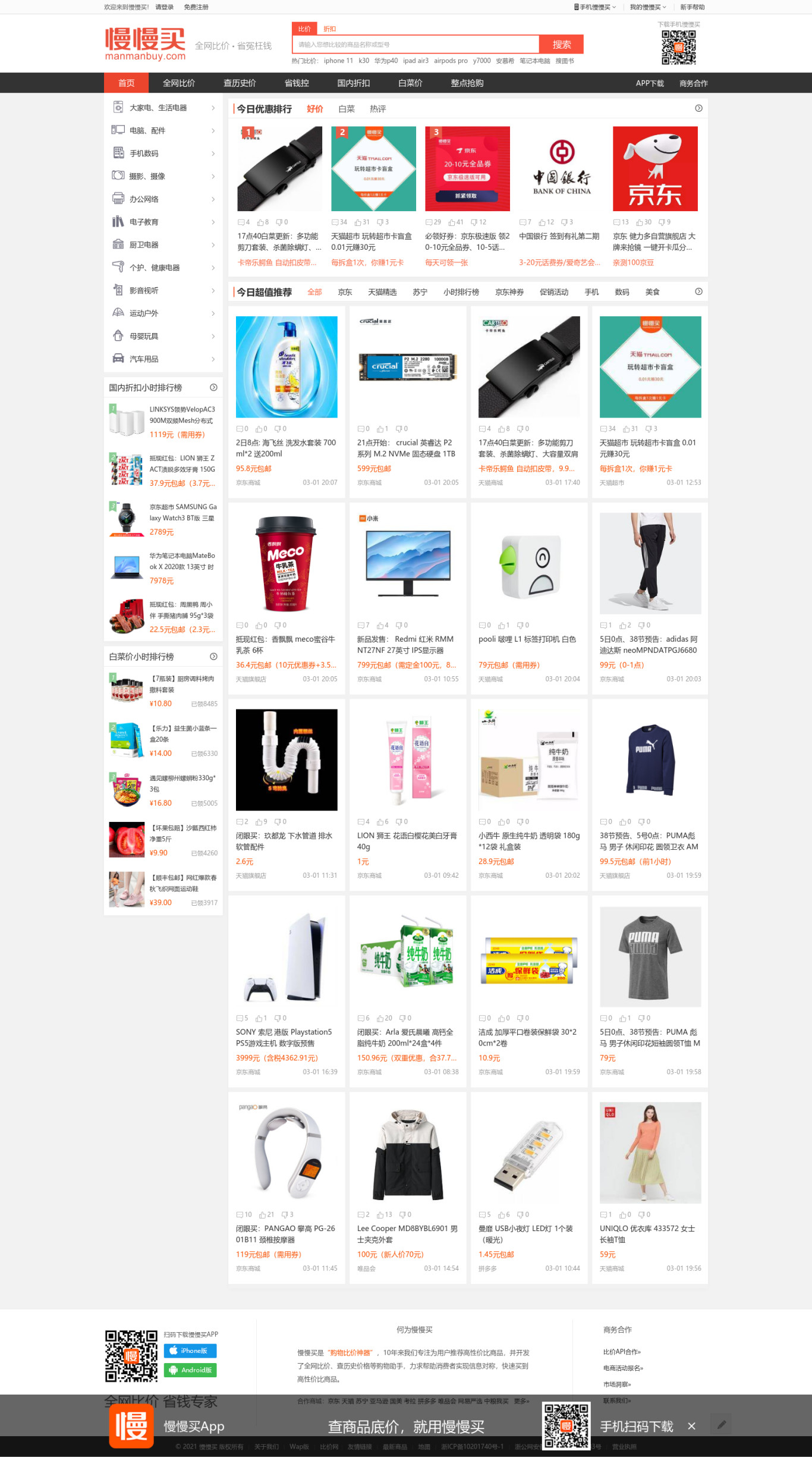Screen dimensions: 812x1457
Task: Click the car icon next to 汽车用品
Action: (x=118, y=359)
